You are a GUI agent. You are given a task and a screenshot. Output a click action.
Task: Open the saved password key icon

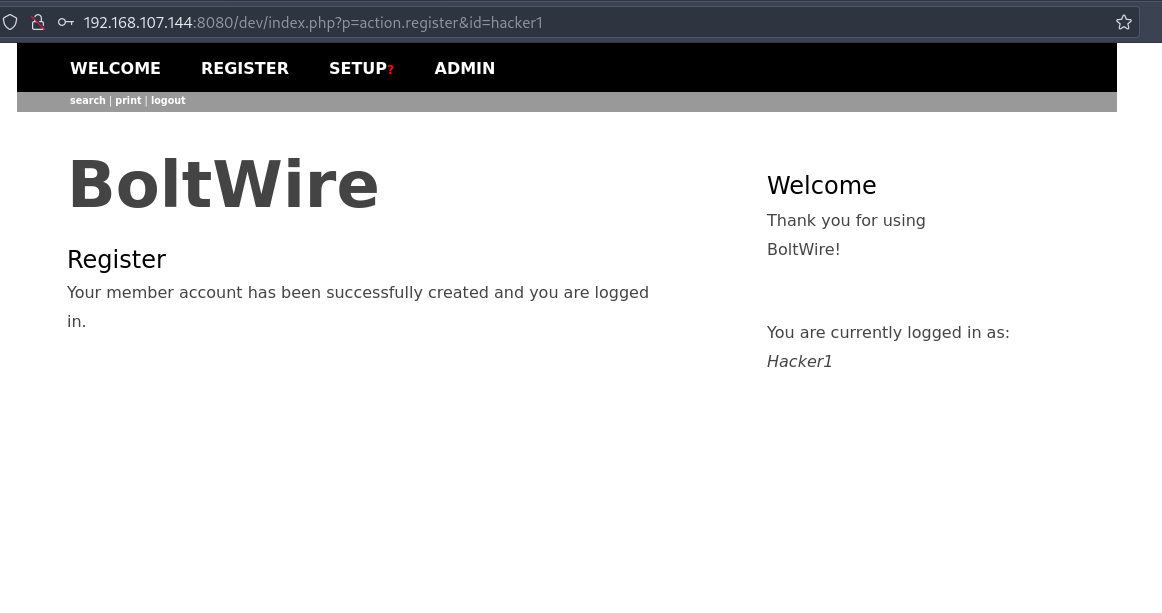click(65, 22)
